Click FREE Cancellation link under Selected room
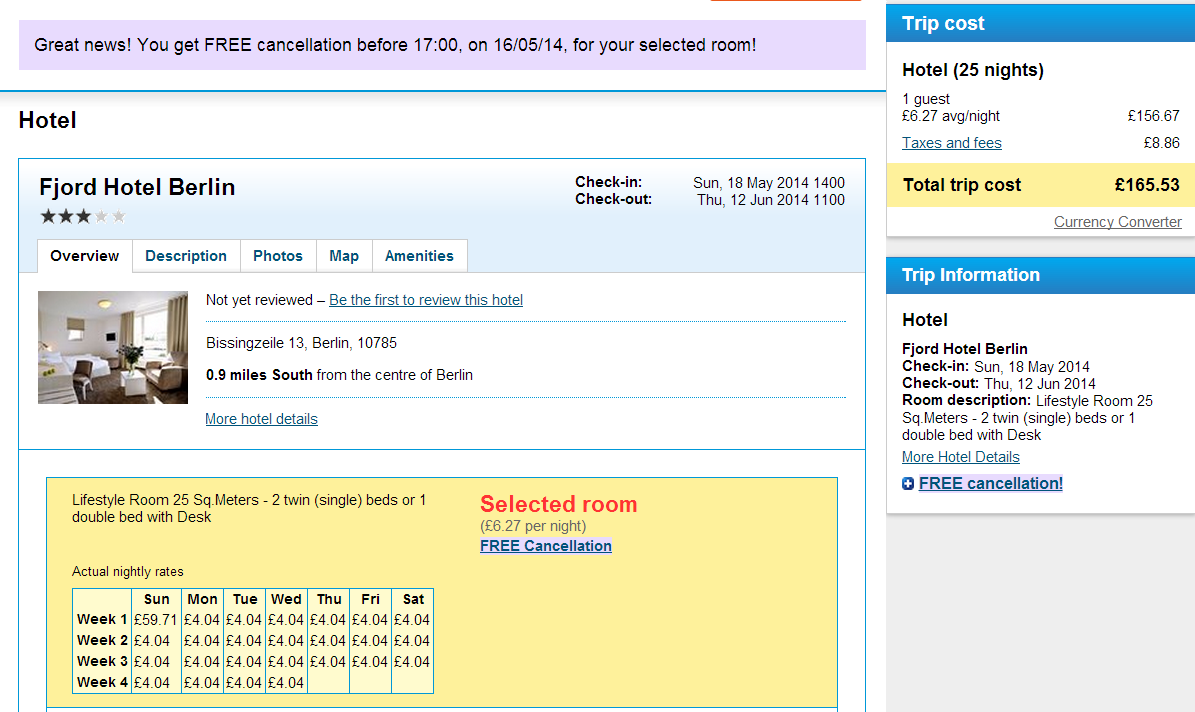The width and height of the screenshot is (1195, 712). pos(546,546)
